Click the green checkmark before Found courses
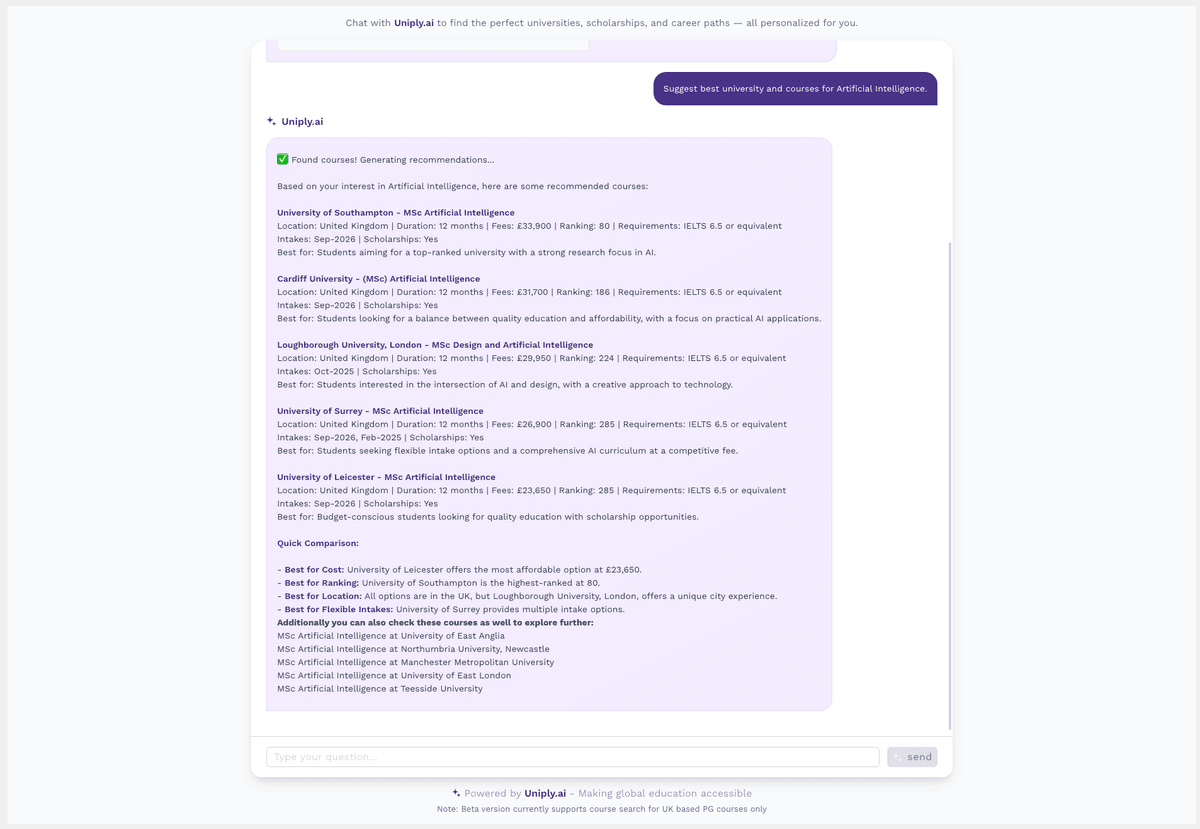This screenshot has height=829, width=1200. click(x=283, y=158)
